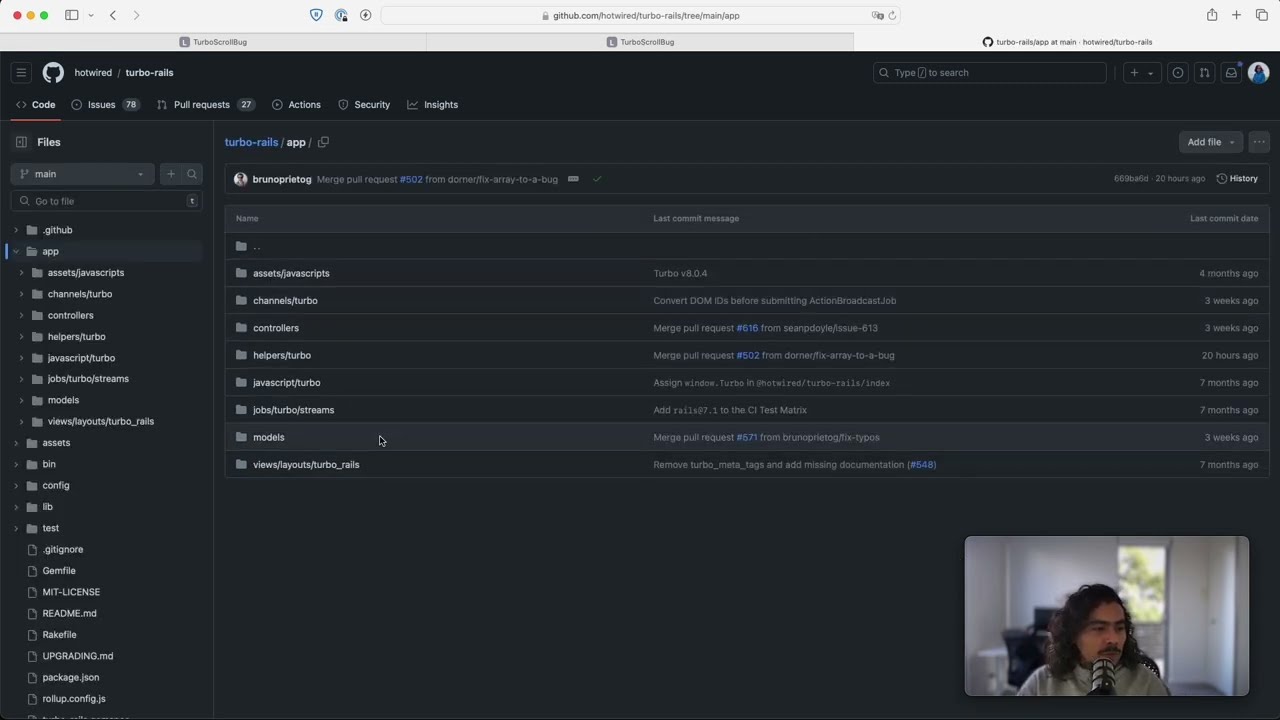This screenshot has height=720, width=1280.
Task: Open the hotwired organization link
Action: pyautogui.click(x=93, y=73)
